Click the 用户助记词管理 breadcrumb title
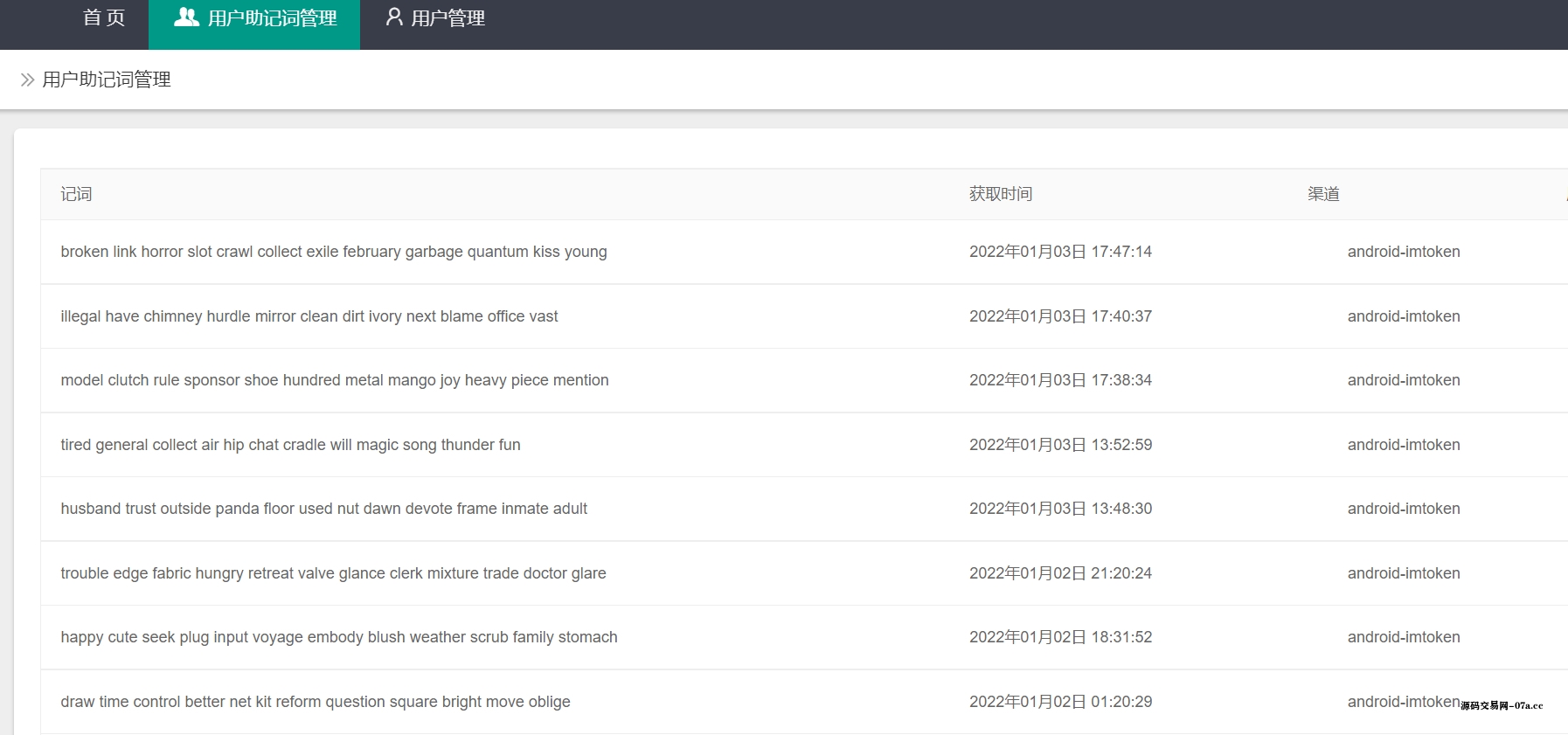This screenshot has height=735, width=1568. pos(107,80)
